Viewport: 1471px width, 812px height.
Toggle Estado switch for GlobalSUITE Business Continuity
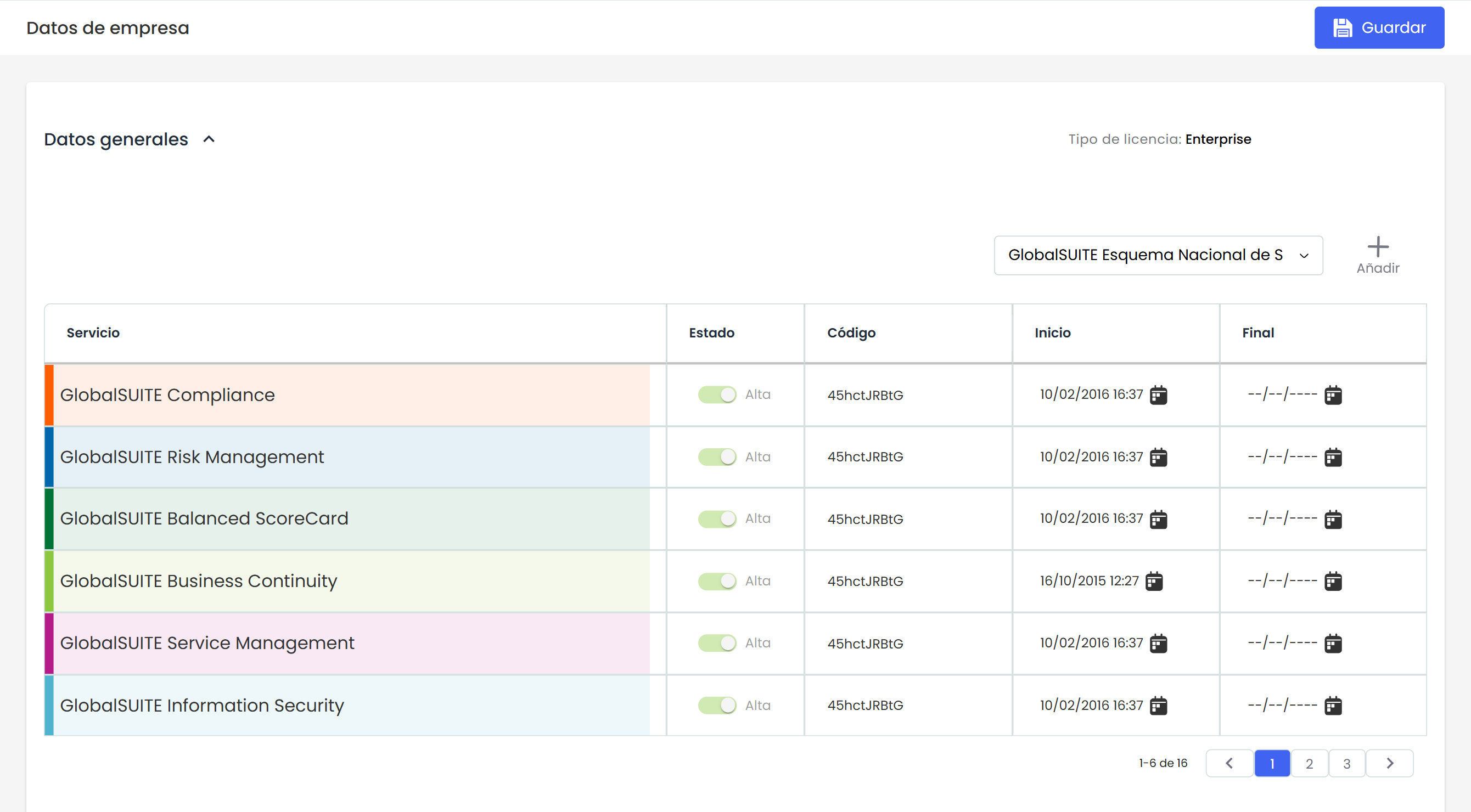(717, 581)
